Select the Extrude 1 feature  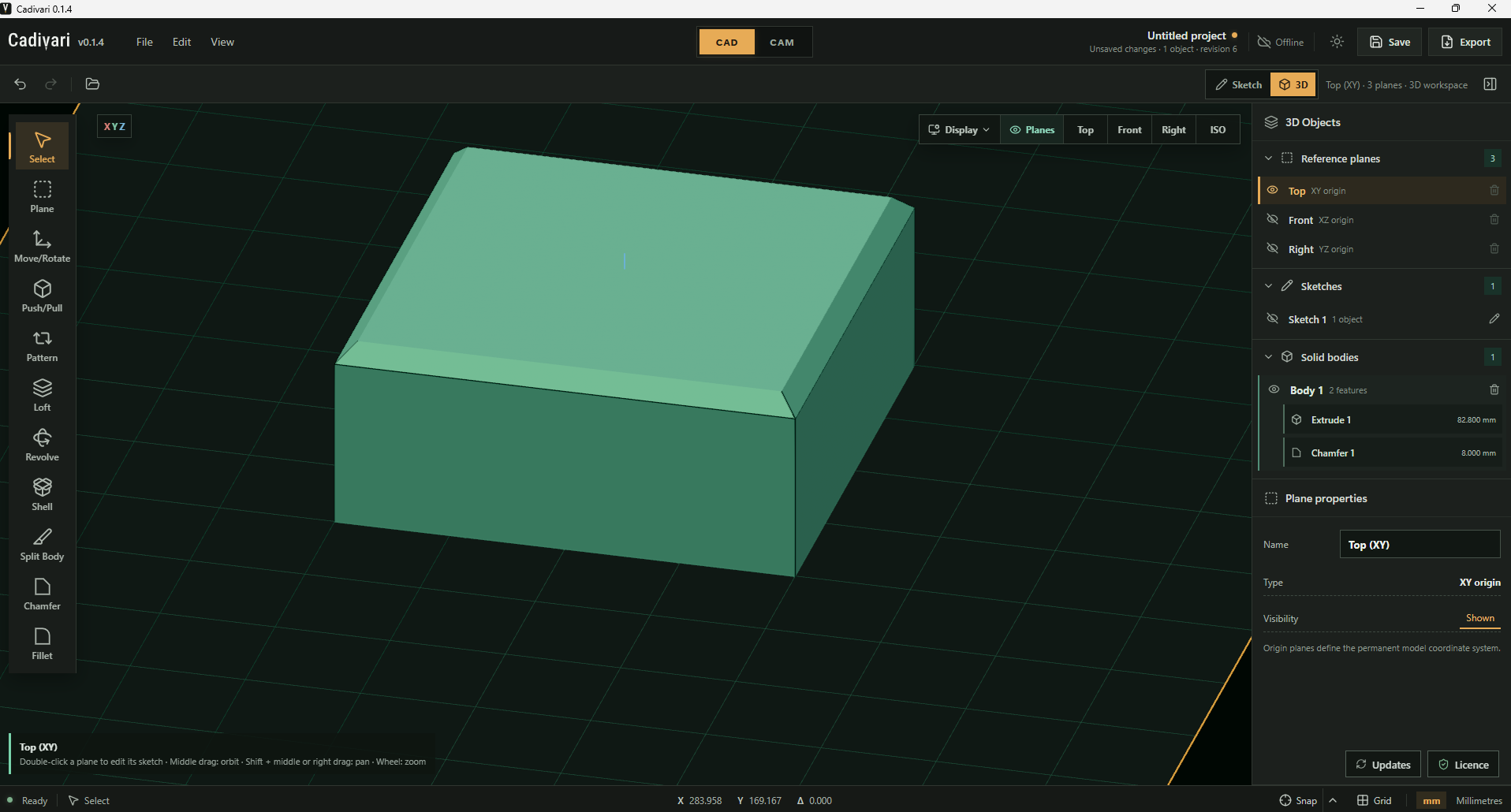click(x=1393, y=420)
